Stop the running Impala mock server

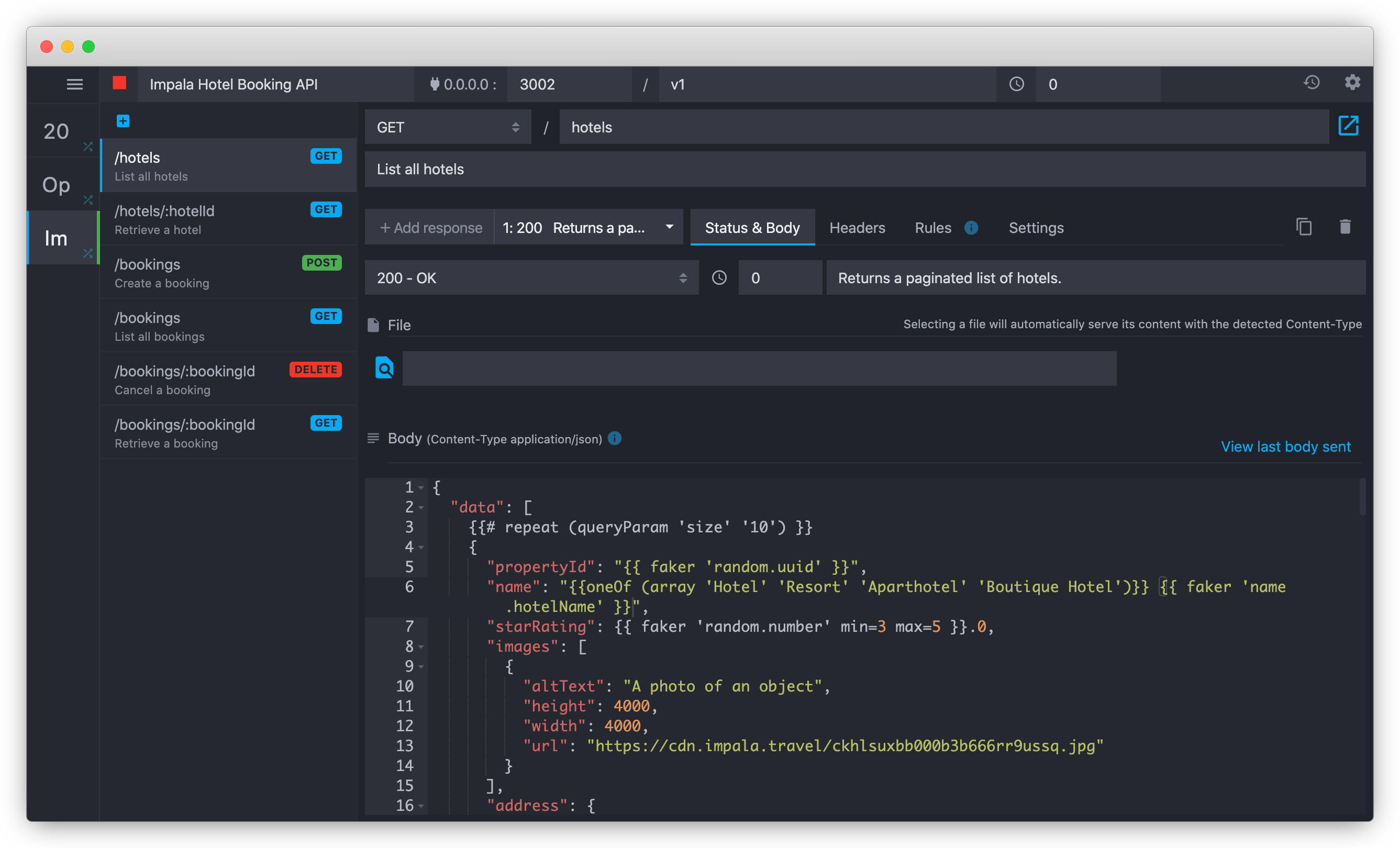(119, 84)
